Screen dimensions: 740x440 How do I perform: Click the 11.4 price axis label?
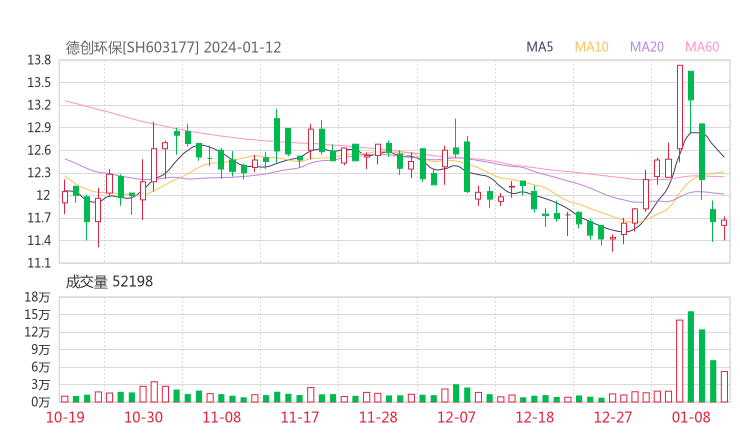[39, 240]
